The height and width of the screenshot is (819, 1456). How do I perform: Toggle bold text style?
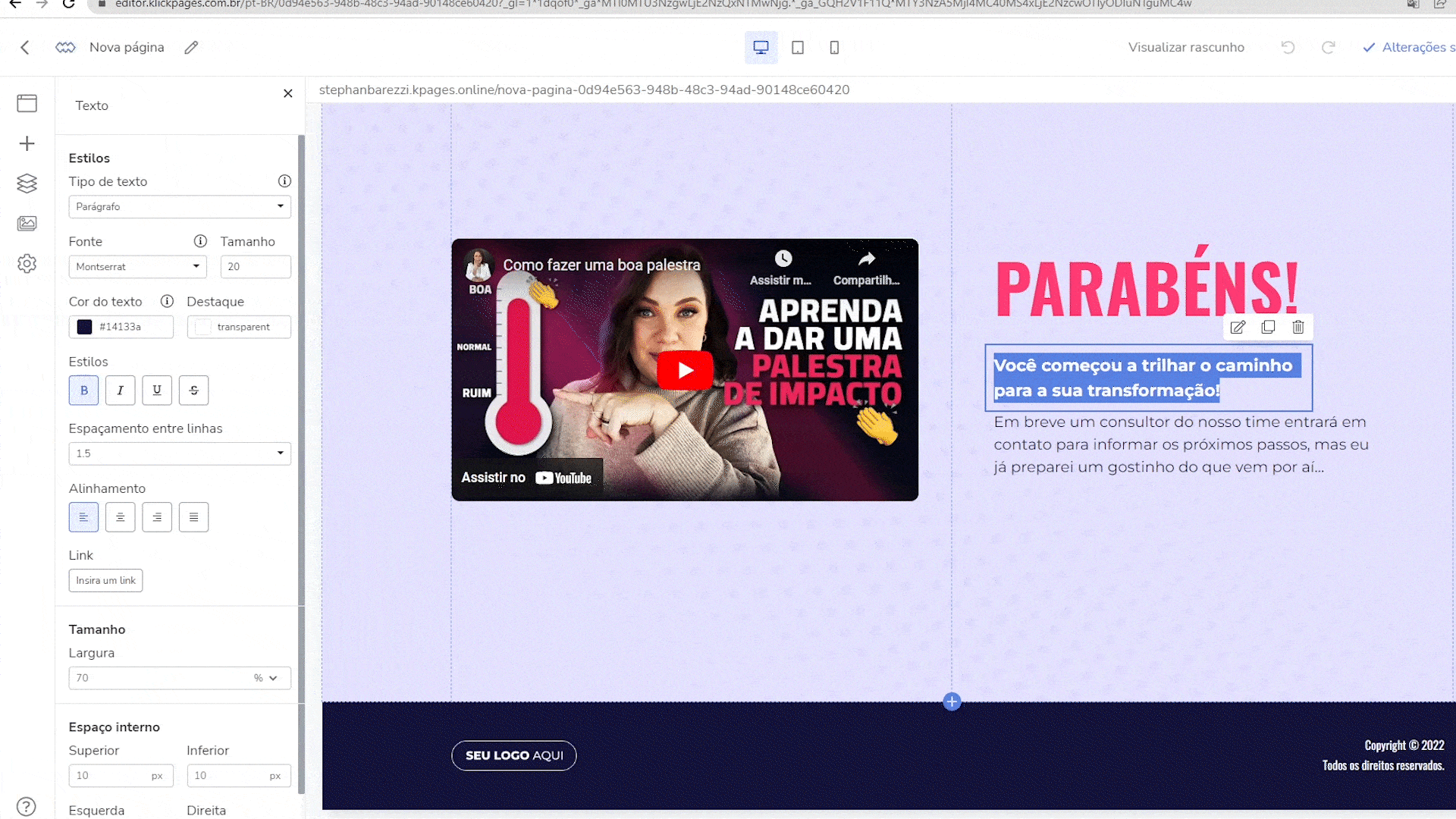pos(83,390)
